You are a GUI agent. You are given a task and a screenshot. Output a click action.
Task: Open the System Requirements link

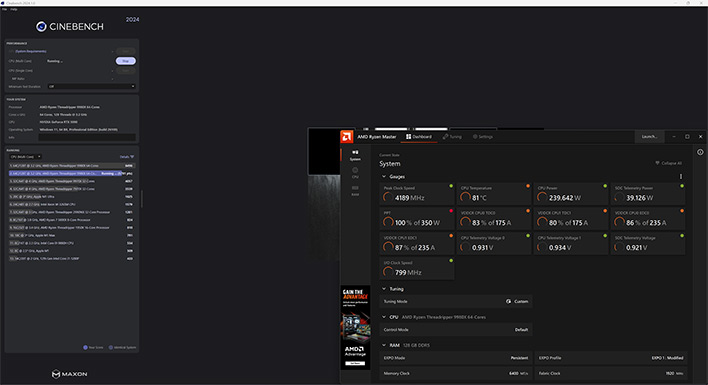30,51
